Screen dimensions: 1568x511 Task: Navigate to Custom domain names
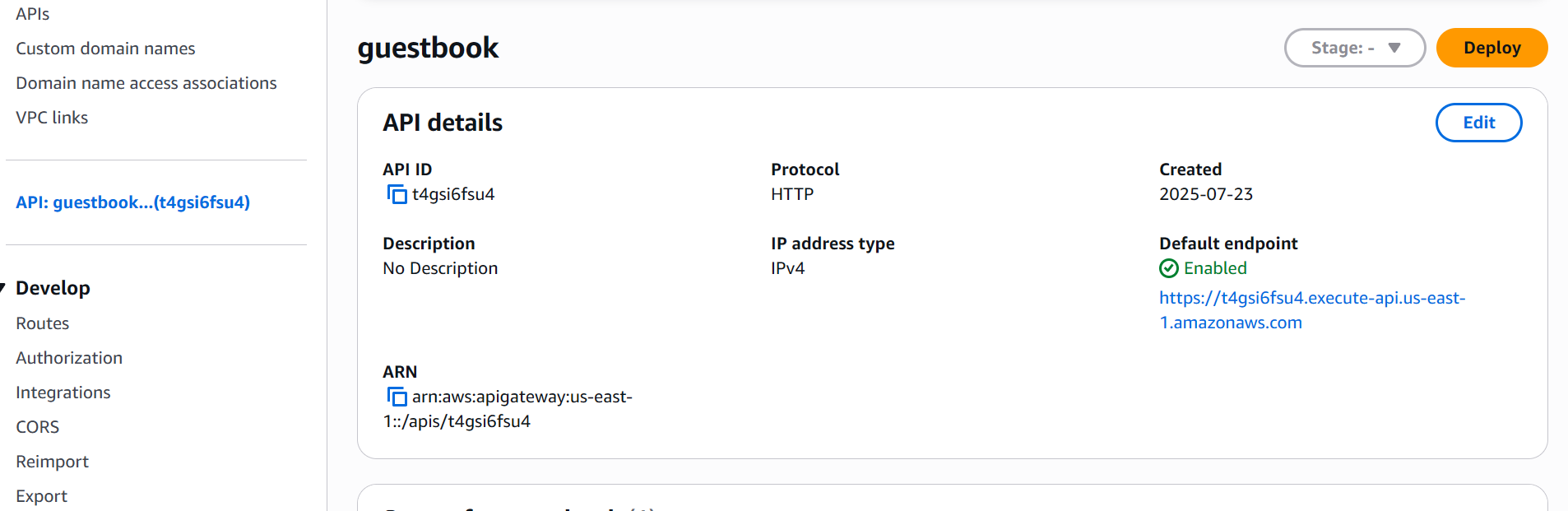coord(105,49)
